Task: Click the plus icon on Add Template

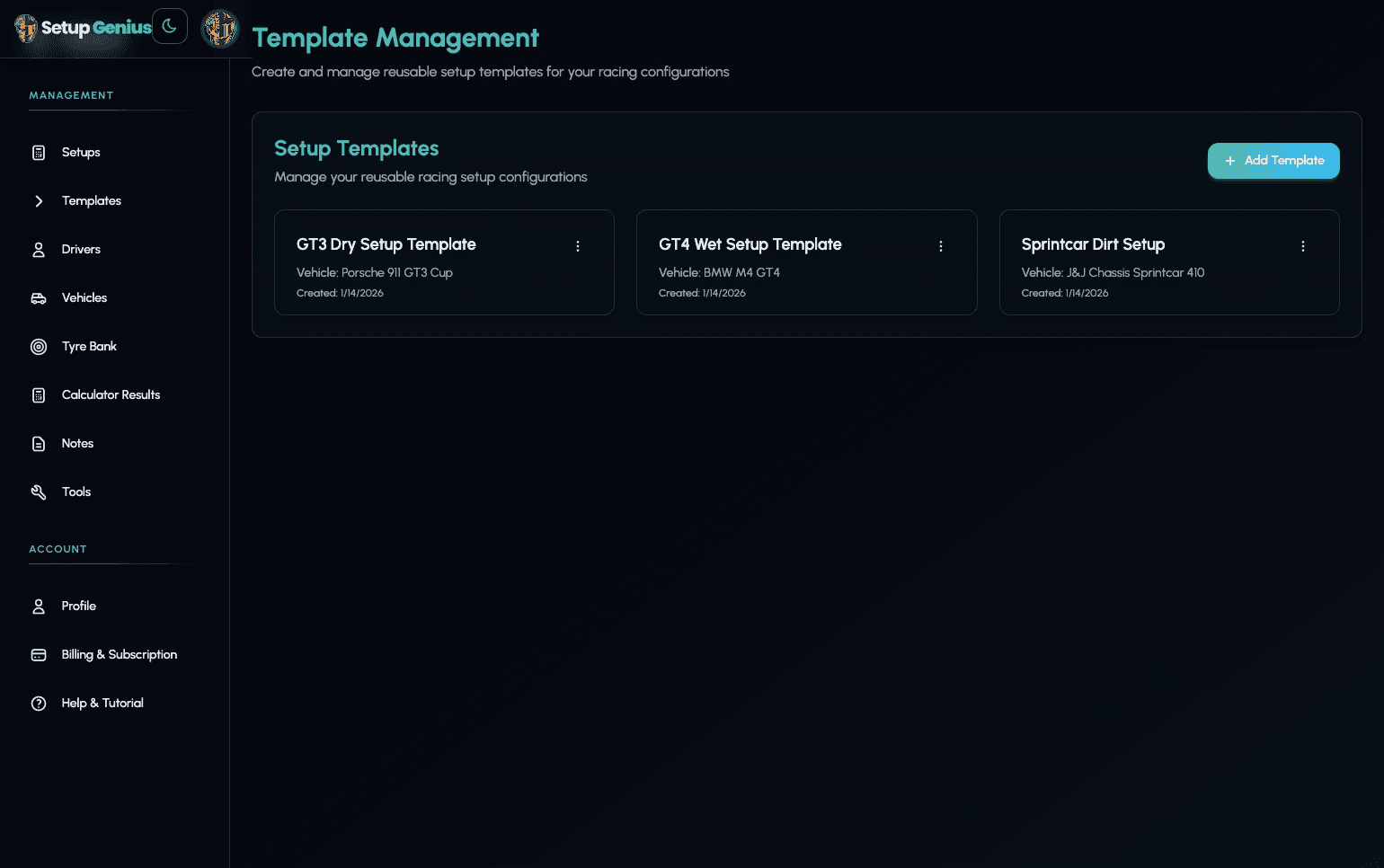Action: [1230, 161]
